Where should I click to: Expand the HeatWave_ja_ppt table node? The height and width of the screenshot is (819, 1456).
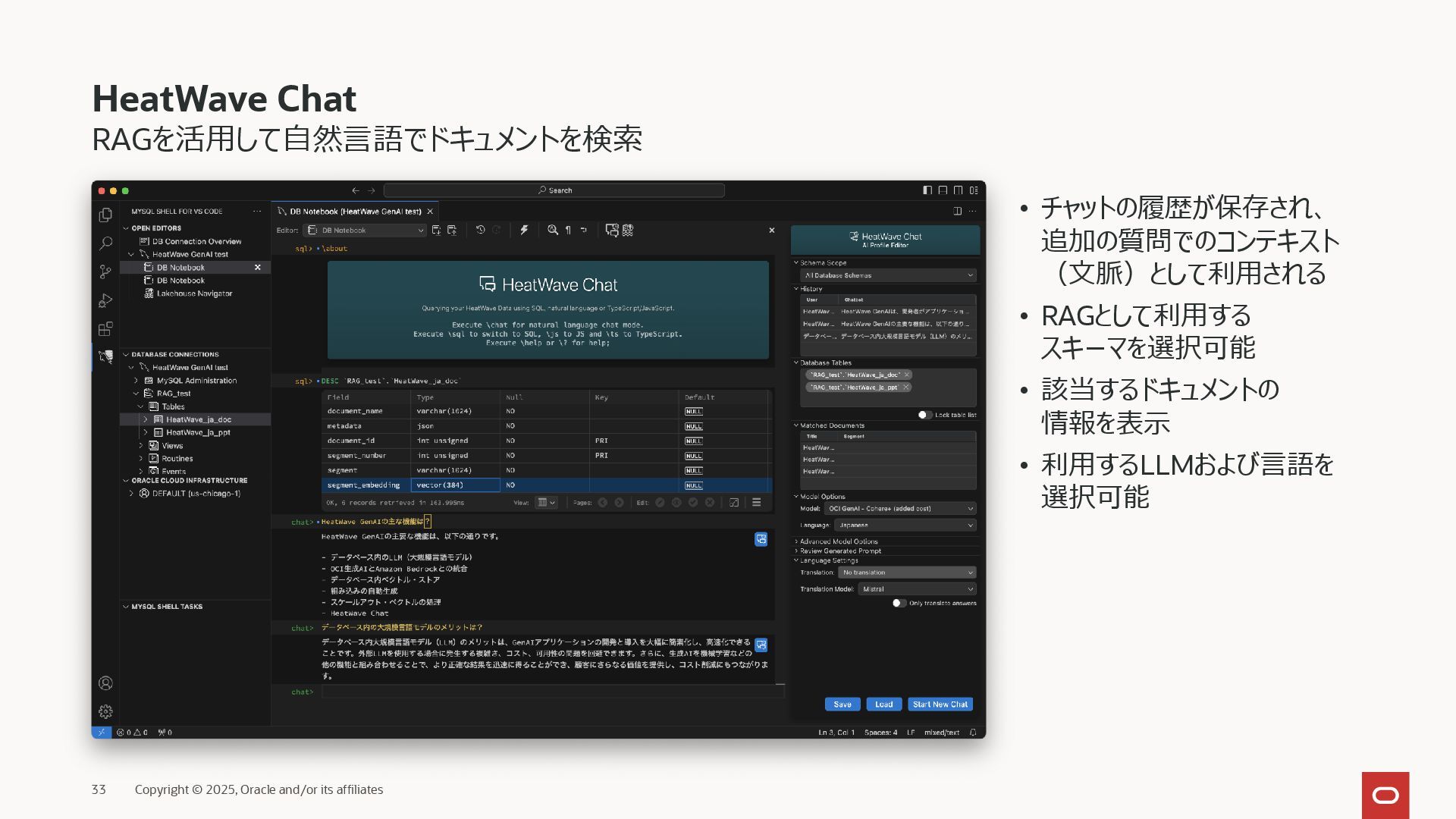click(146, 432)
